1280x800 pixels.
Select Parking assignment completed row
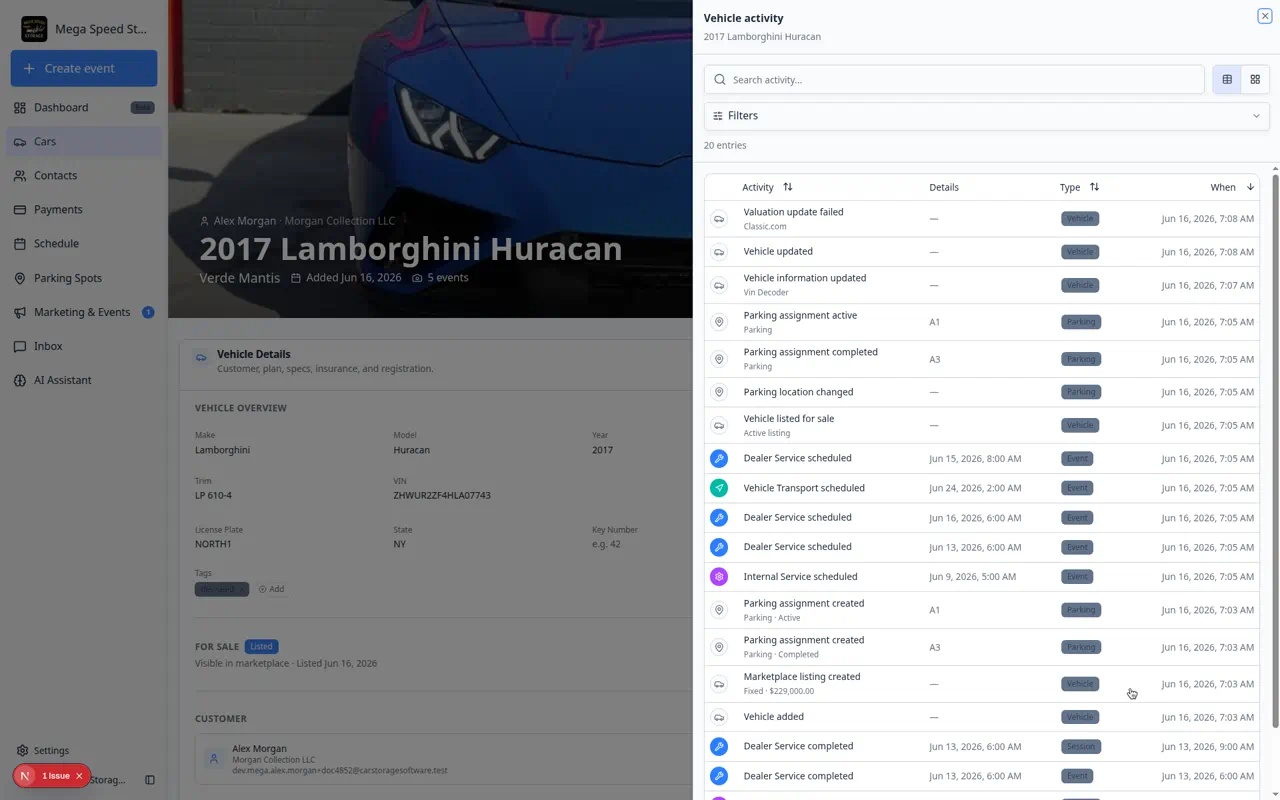click(x=981, y=359)
